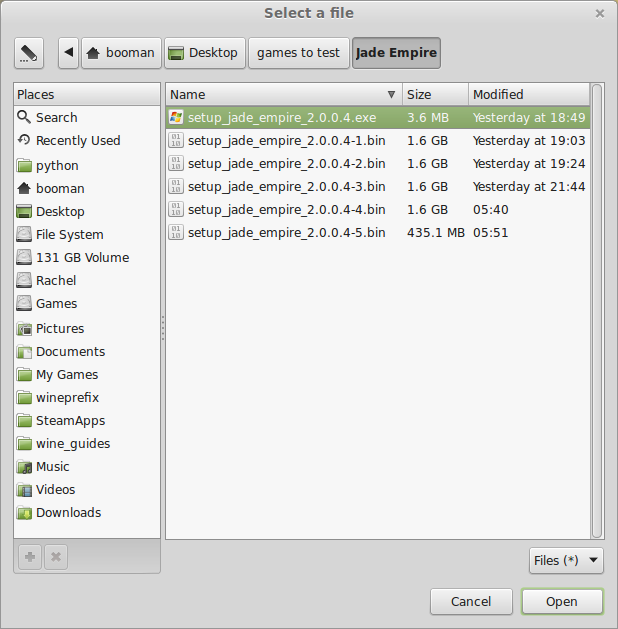Image resolution: width=618 pixels, height=629 pixels.
Task: Open the Rachel drive
Action: [87, 280]
